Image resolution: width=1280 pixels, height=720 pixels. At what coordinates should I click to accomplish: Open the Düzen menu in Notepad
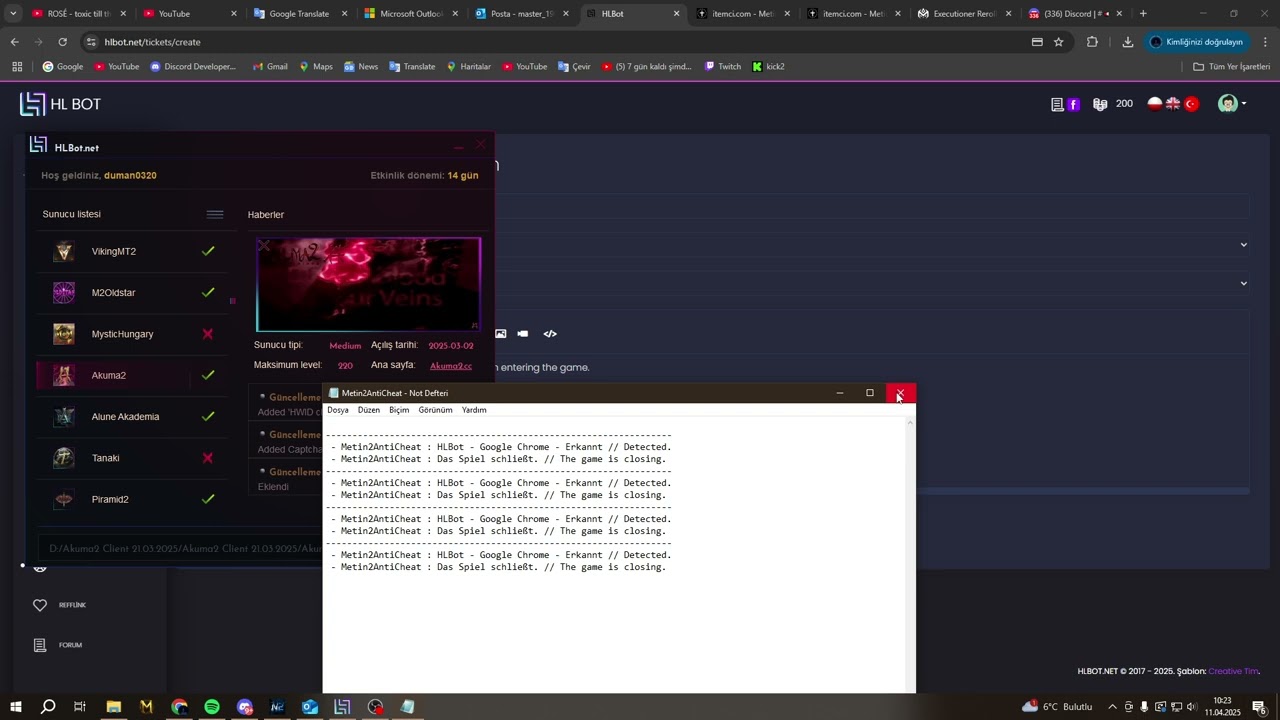coord(369,410)
